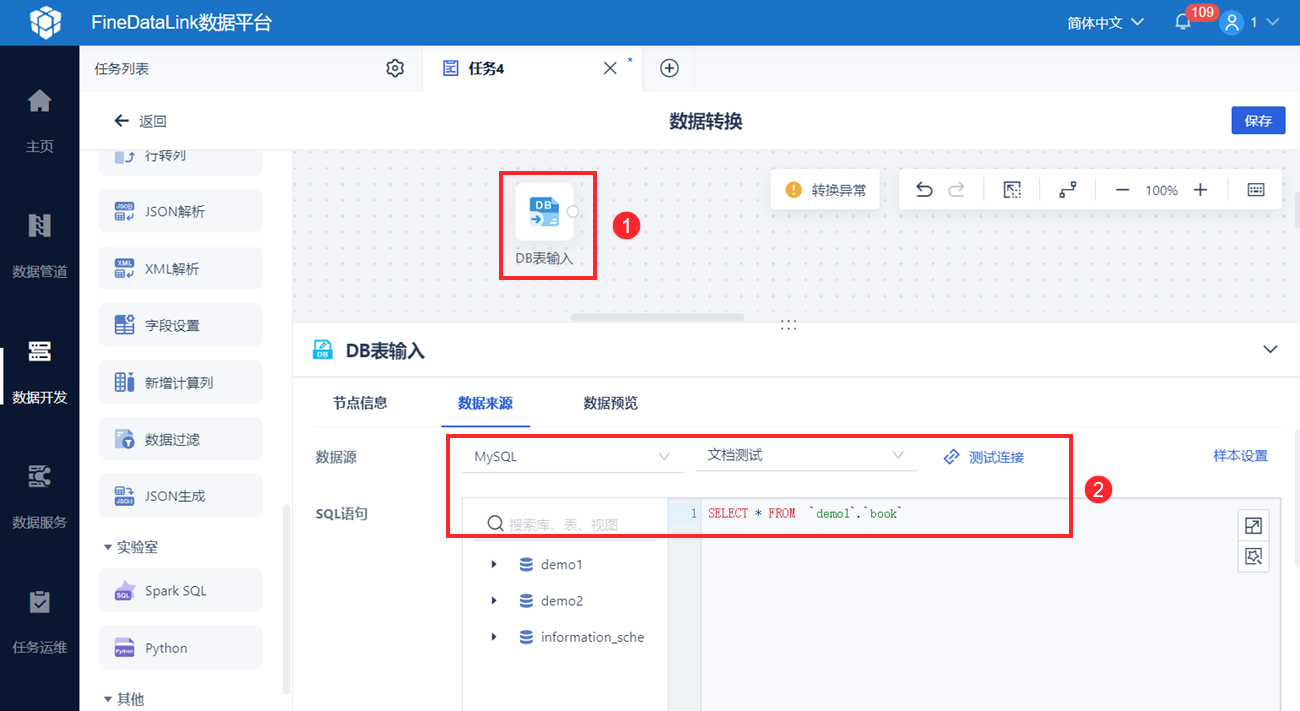Click the 保存 button
This screenshot has width=1300, height=711.
coord(1258,121)
